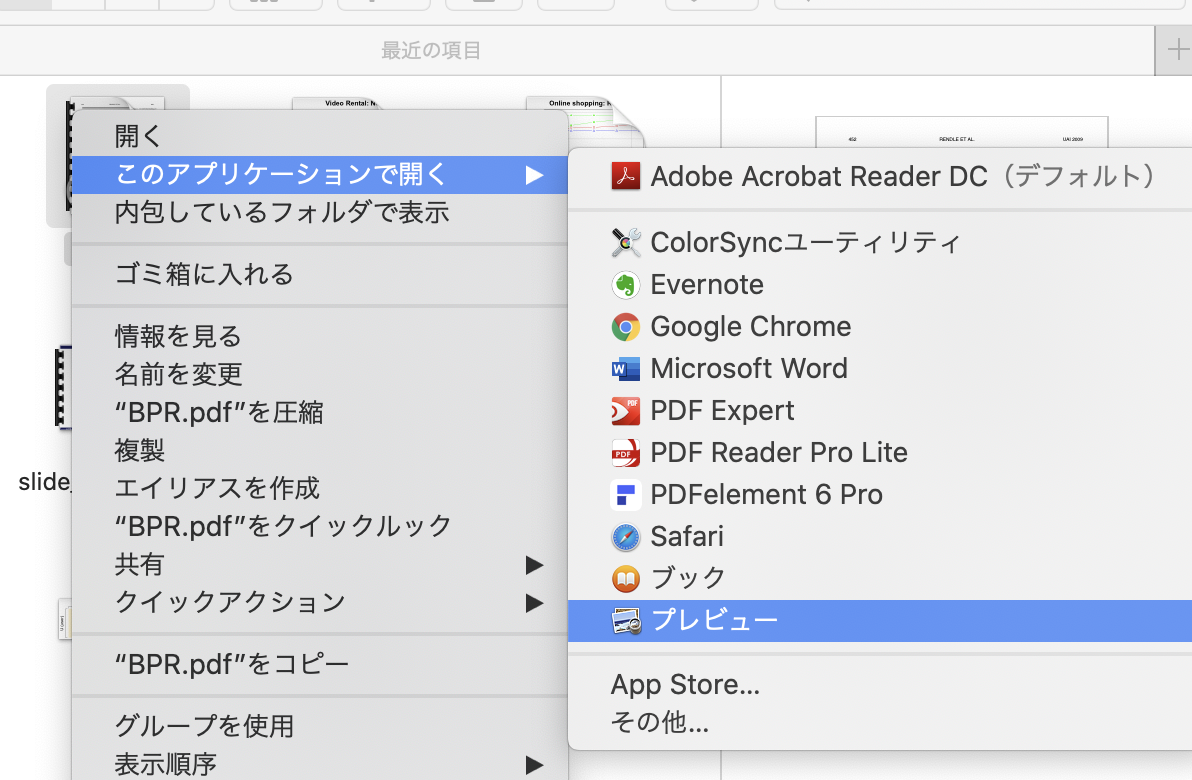Pick Evernote label from app list
This screenshot has height=780, width=1192.
(x=707, y=285)
